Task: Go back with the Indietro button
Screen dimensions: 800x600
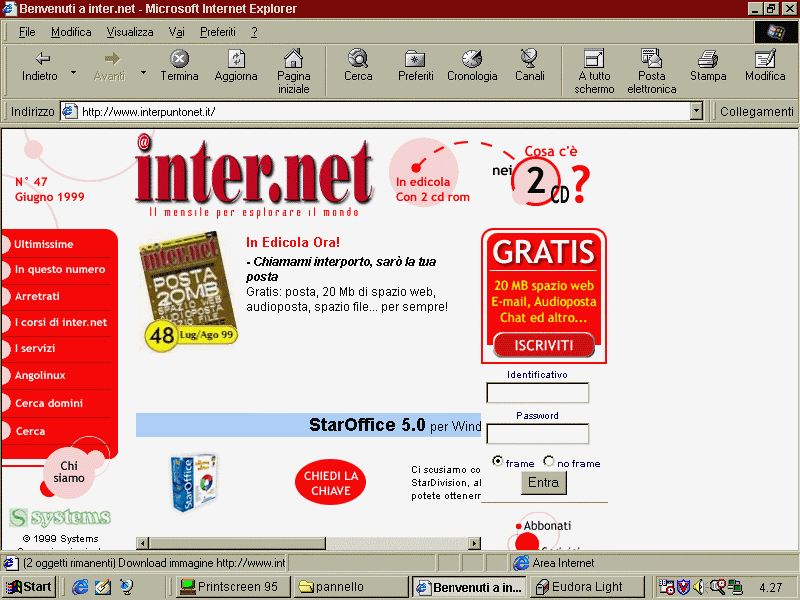Action: coord(40,66)
